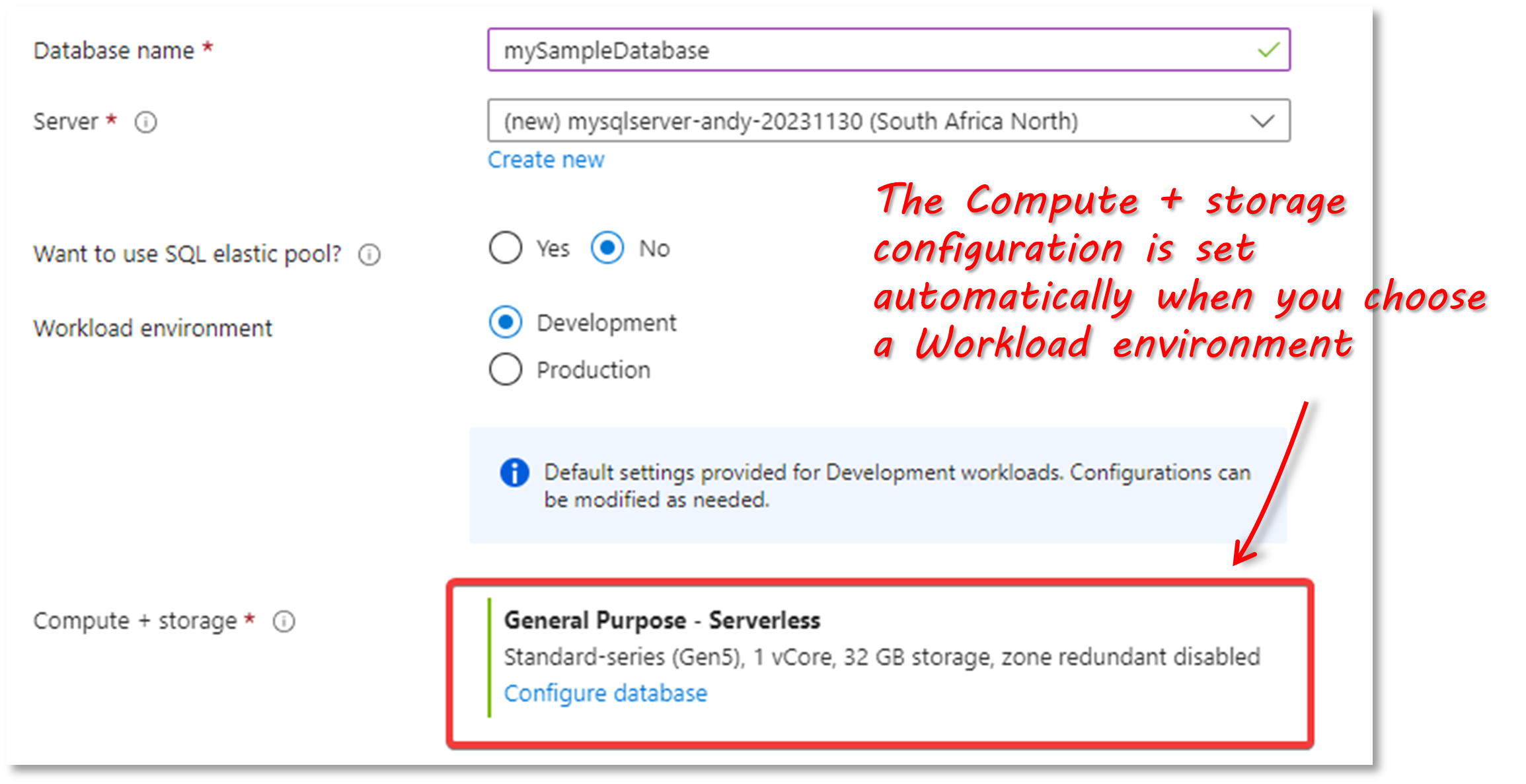Select Yes for SQL elastic pool
This screenshot has height=784, width=1526.
(506, 248)
